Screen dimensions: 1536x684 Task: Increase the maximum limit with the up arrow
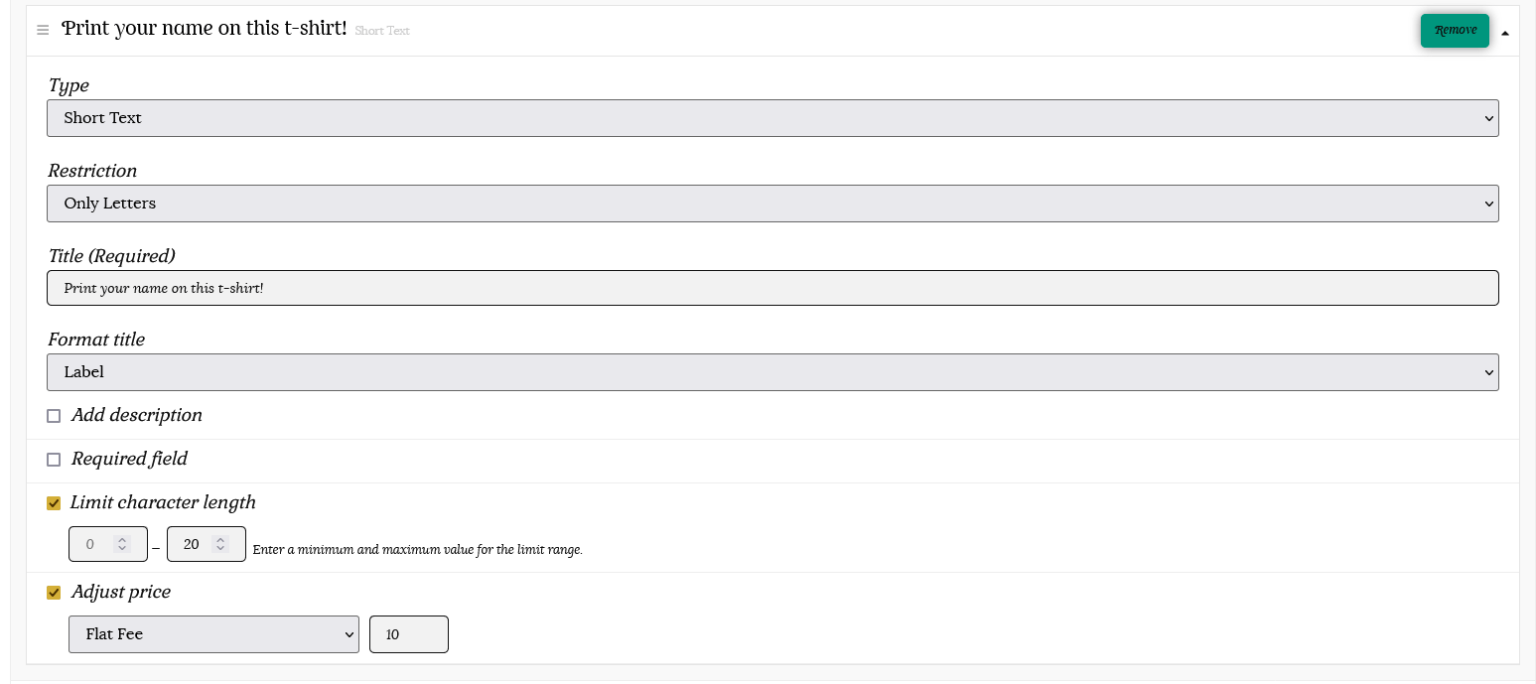click(221, 540)
